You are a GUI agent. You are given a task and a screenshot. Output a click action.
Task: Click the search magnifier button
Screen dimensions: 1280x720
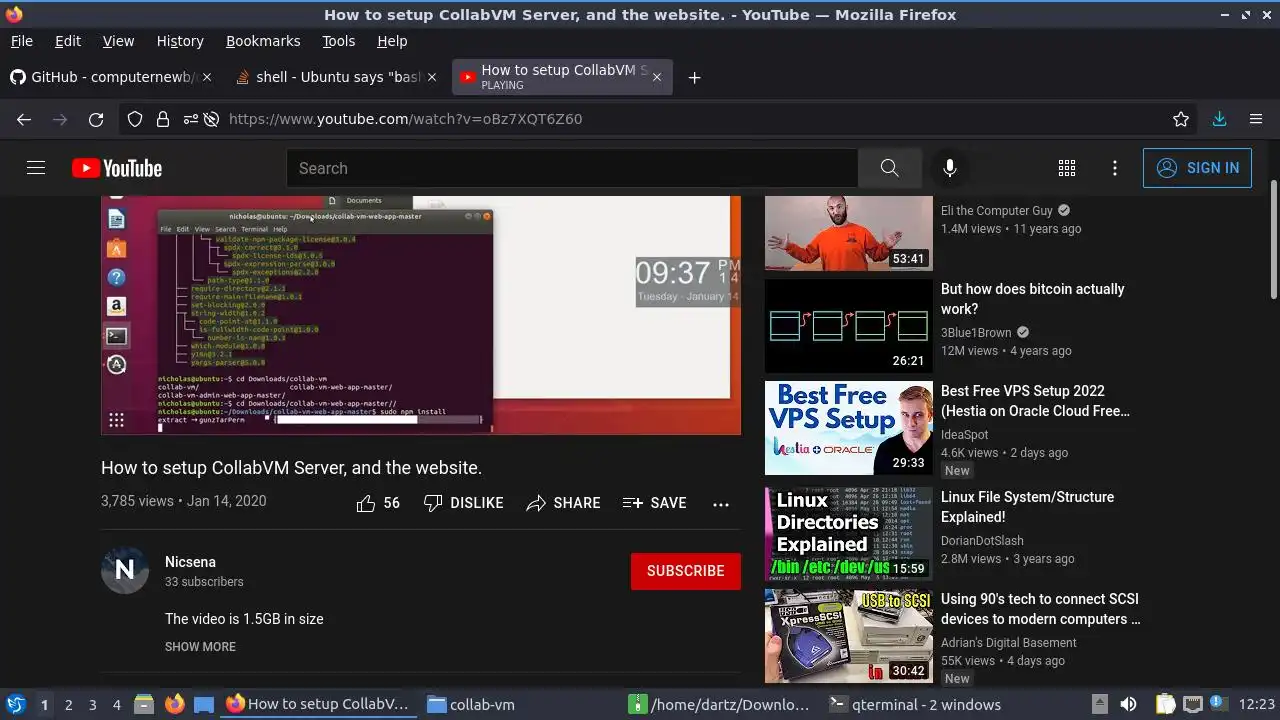click(x=889, y=168)
